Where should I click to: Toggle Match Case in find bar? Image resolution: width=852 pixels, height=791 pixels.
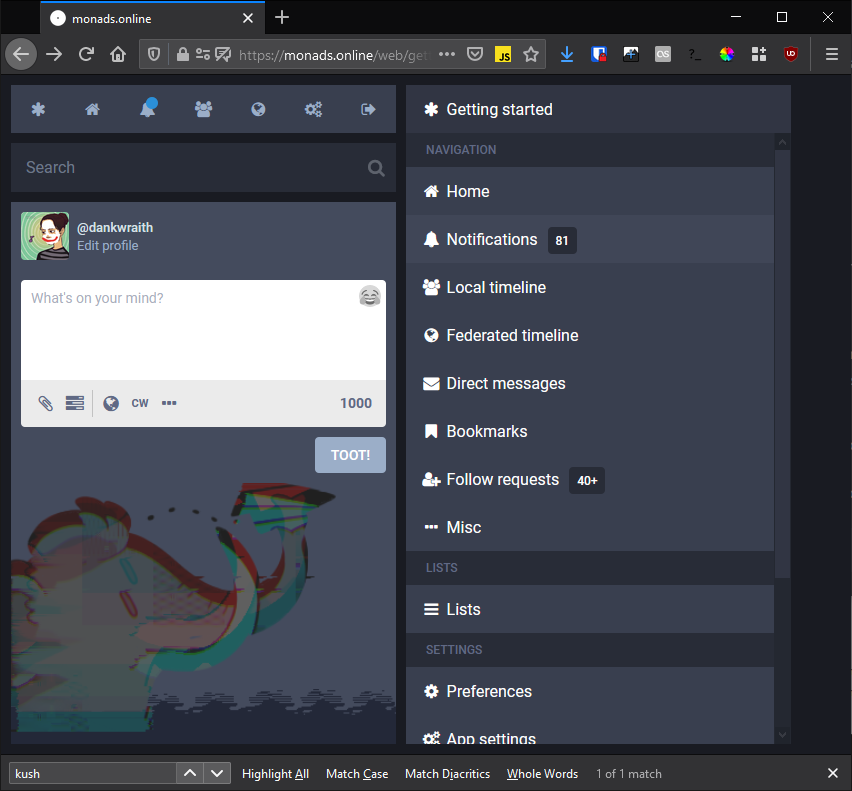click(357, 773)
